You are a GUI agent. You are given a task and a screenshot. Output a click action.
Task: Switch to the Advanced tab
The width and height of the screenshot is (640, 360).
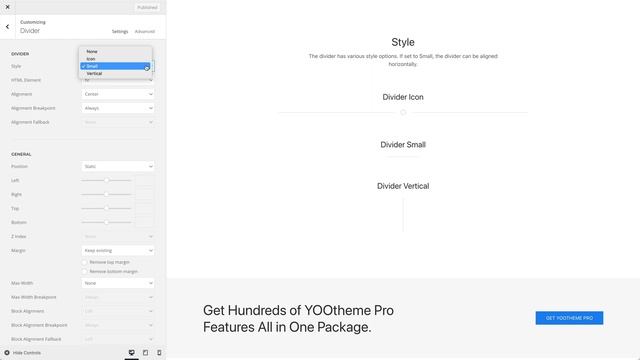144,31
